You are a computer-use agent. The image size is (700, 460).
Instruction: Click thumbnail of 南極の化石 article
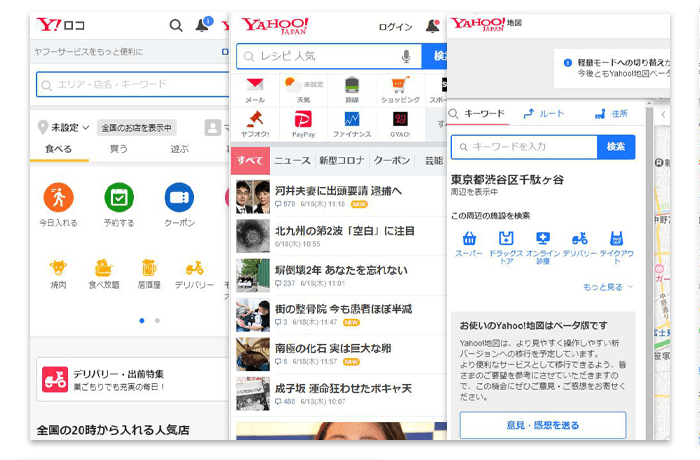click(x=253, y=354)
